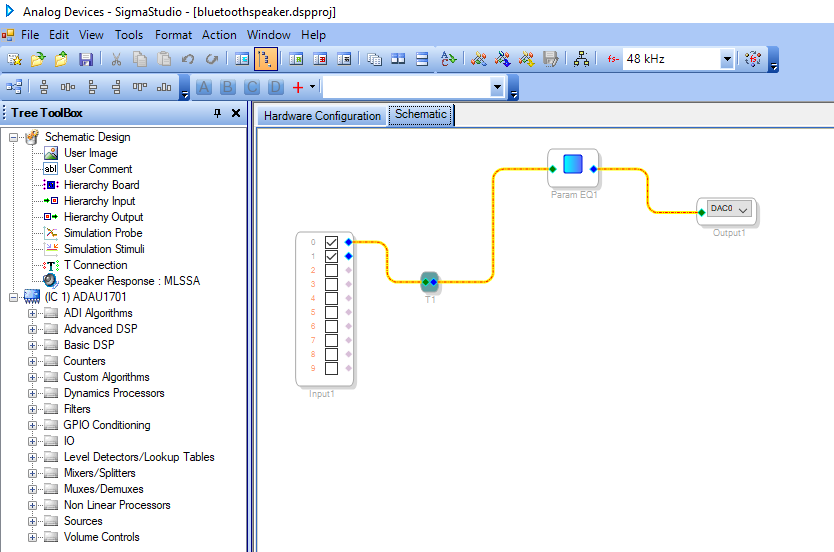
Task: Undo the last action with the toolbar arrow
Action: 188,59
